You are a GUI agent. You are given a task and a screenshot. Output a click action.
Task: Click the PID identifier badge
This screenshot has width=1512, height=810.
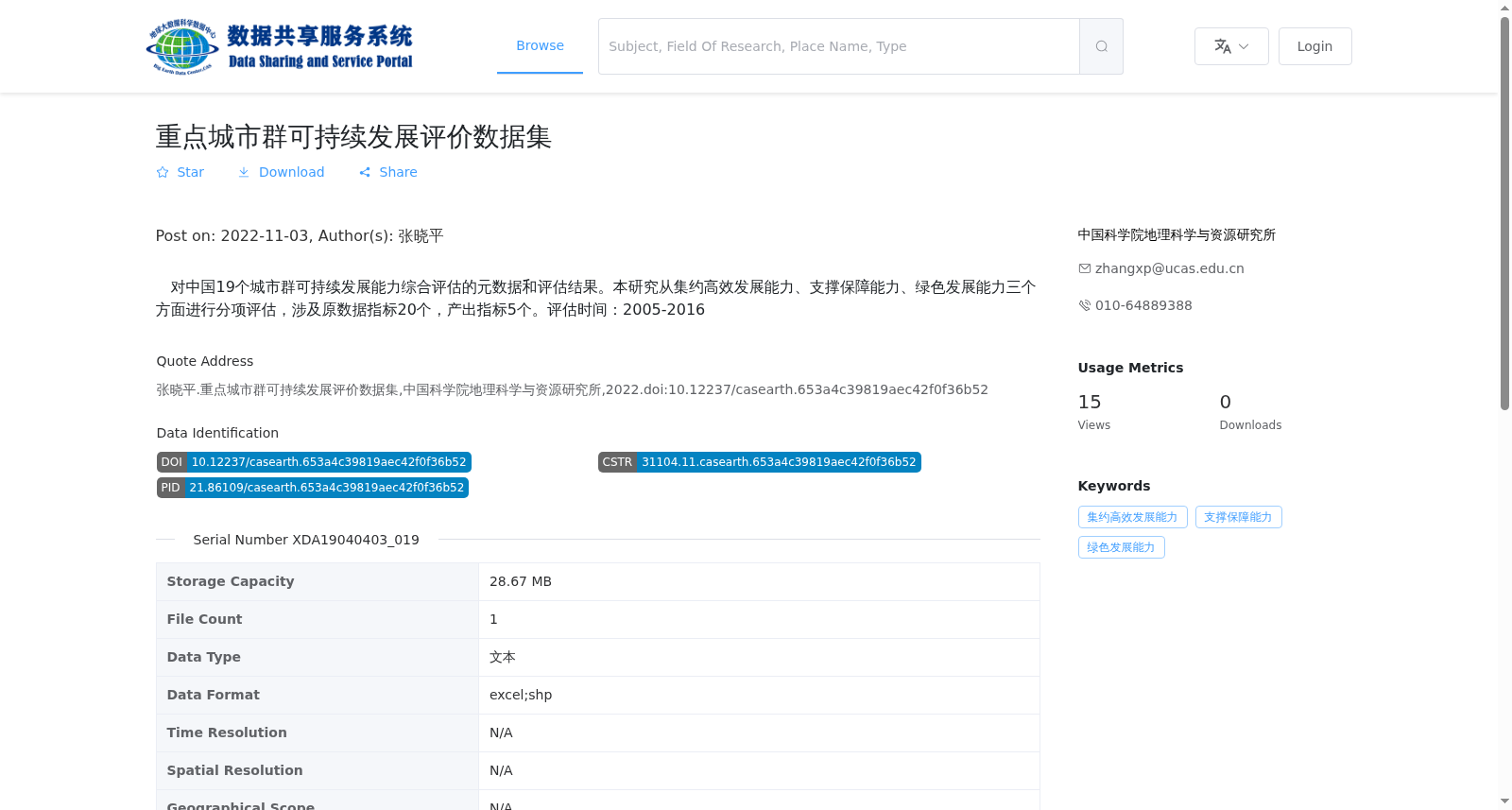(x=313, y=488)
